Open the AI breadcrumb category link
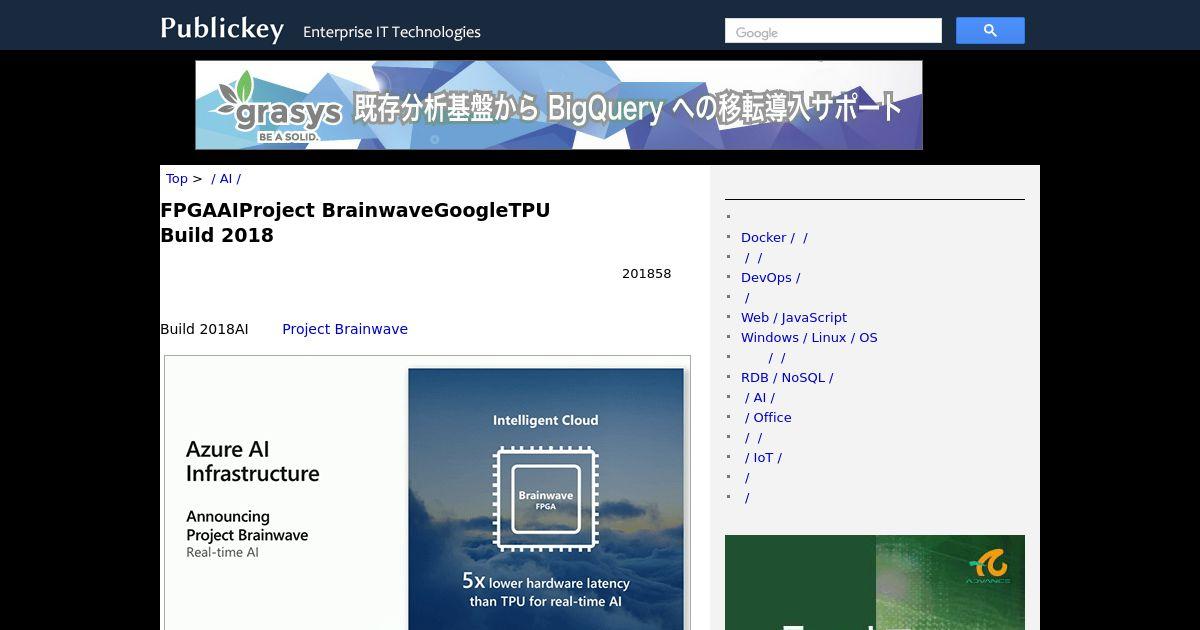Screen dimensions: 1200x630 tap(226, 179)
